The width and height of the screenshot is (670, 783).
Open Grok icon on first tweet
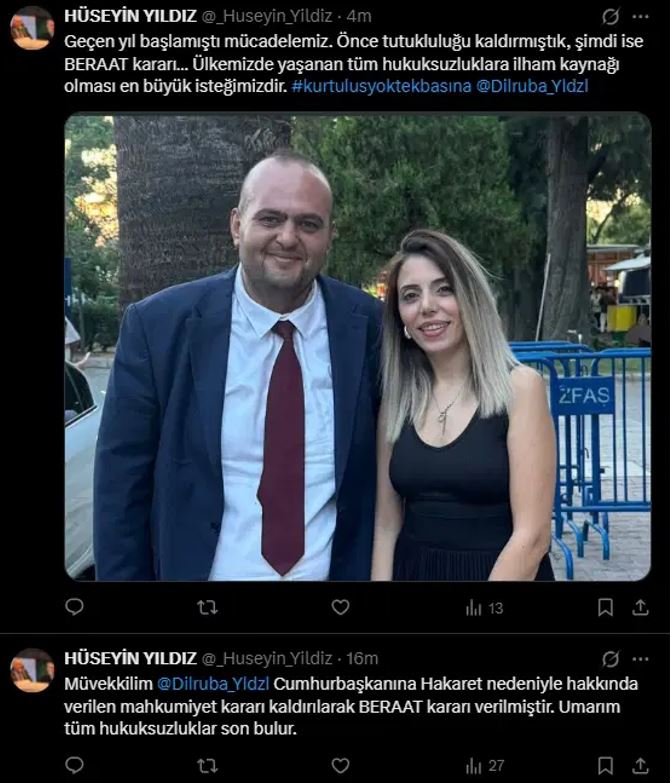click(610, 17)
